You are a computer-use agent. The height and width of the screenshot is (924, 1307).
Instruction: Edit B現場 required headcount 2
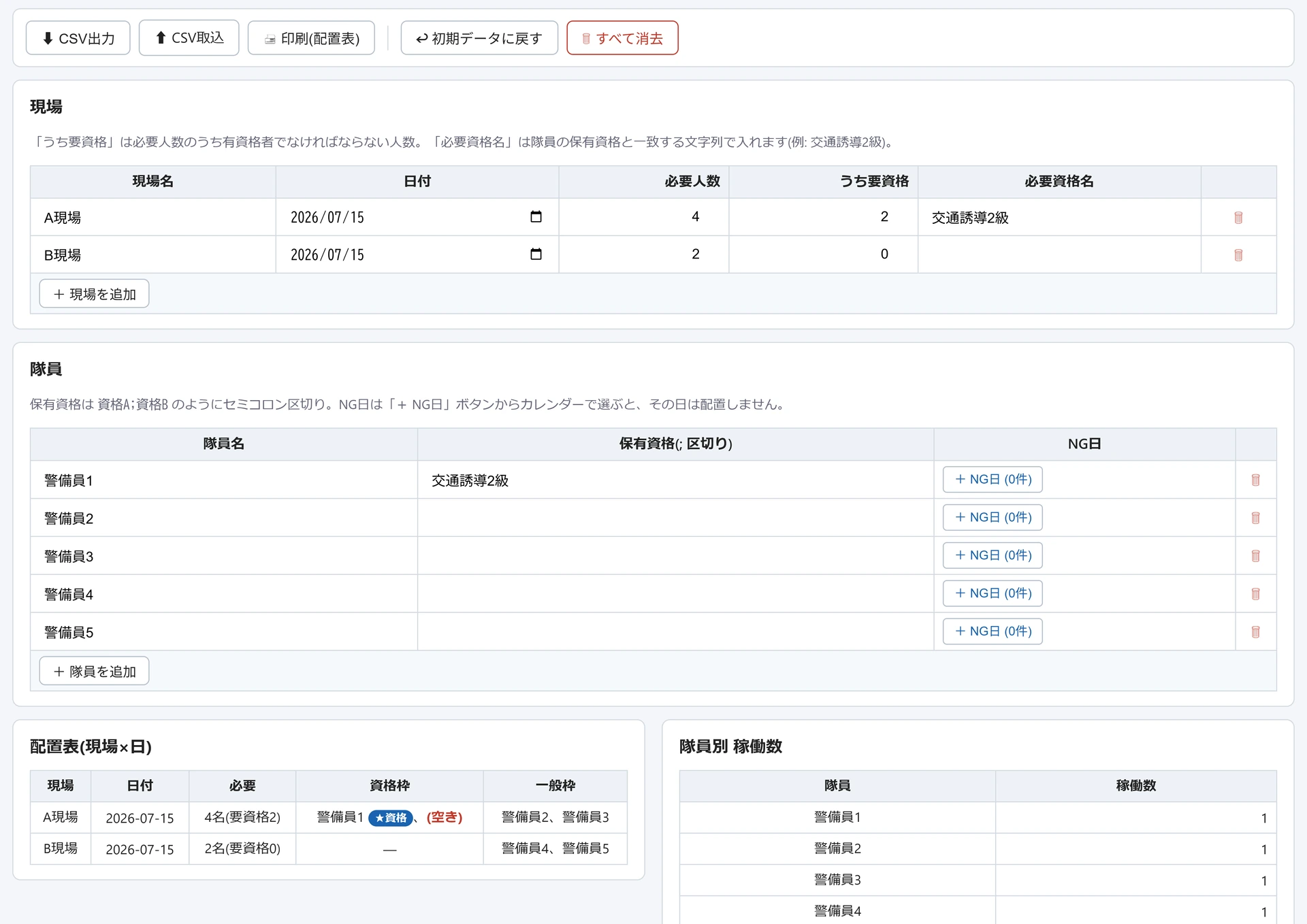coord(644,254)
